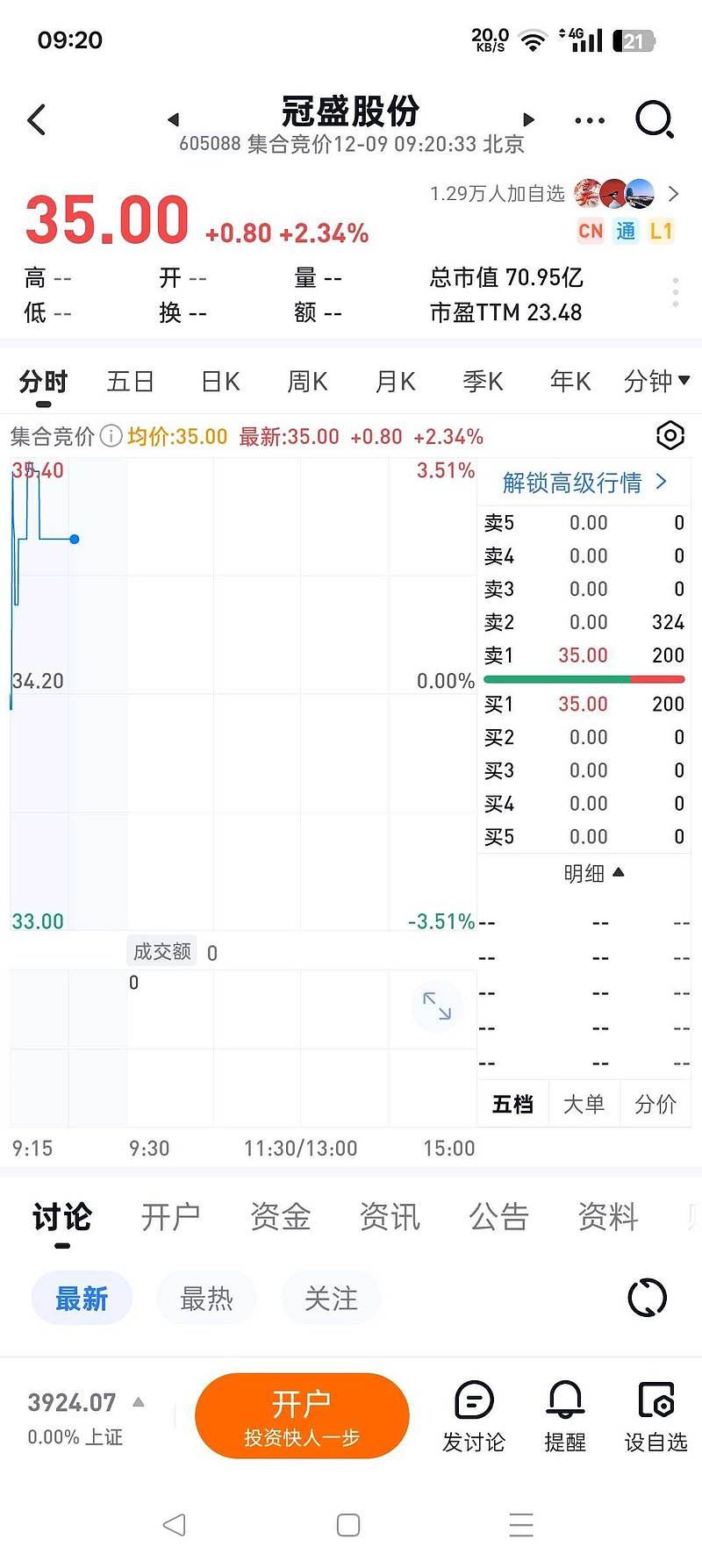Select the 最热 filter chip
The height and width of the screenshot is (1568, 702).
click(206, 1298)
